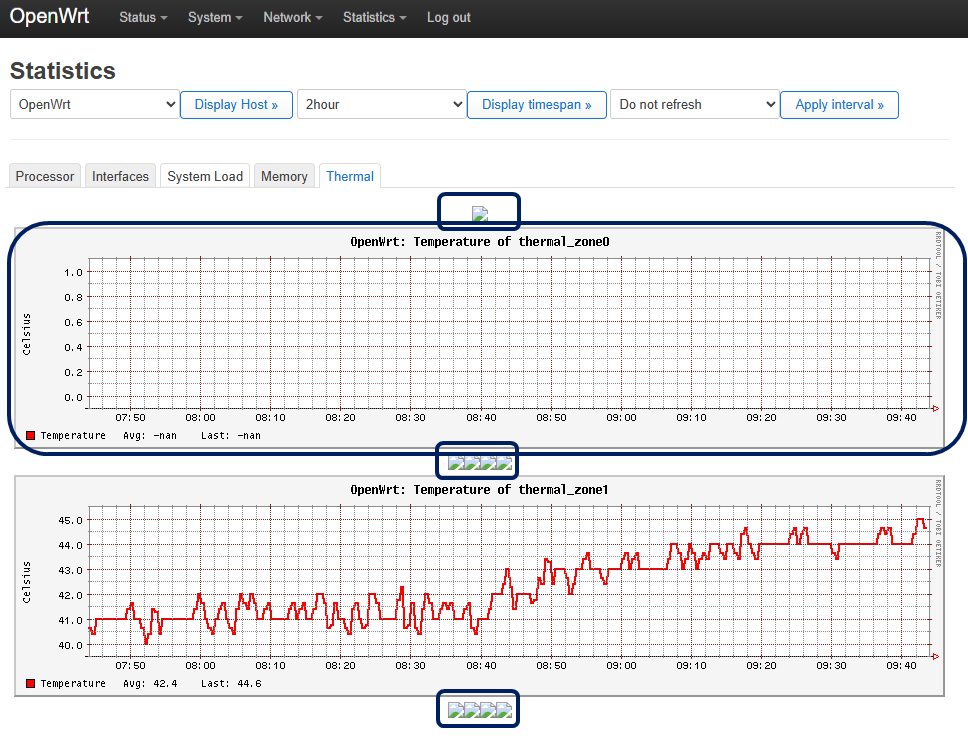Click last broken image icon below thermal_zone1 graph
The height and width of the screenshot is (745, 968).
(x=504, y=711)
